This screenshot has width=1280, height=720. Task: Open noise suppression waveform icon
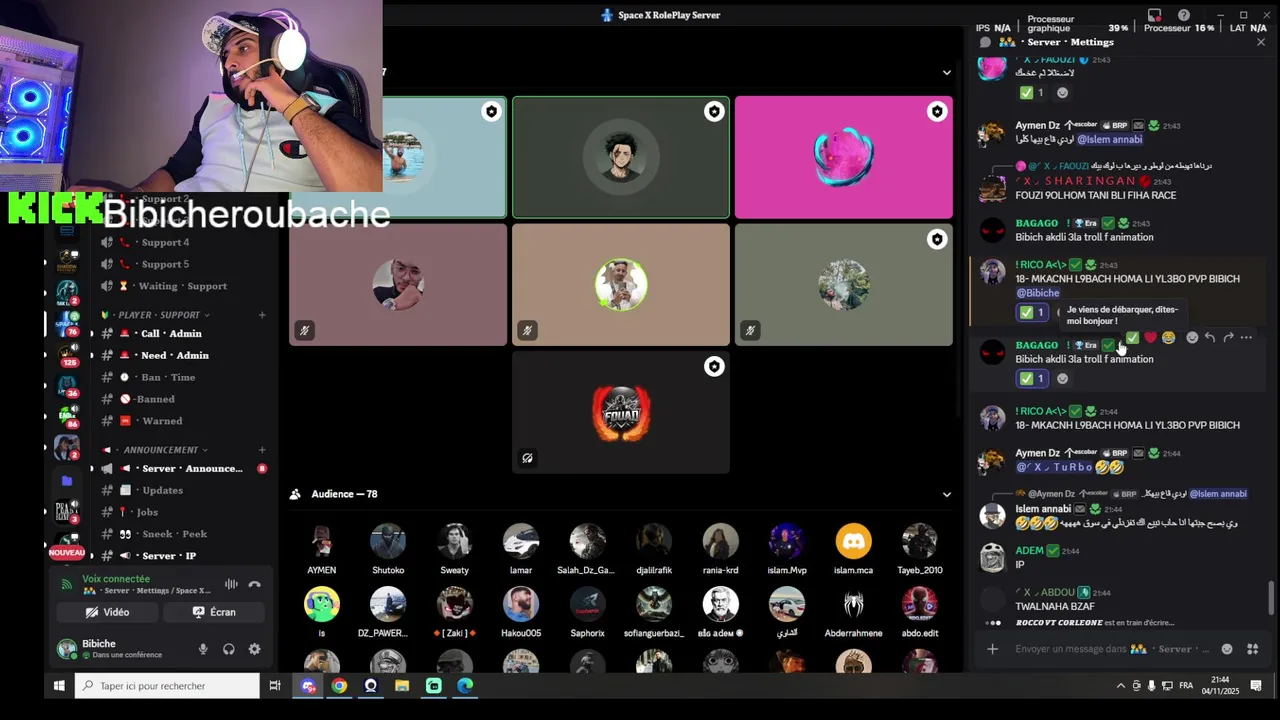pyautogui.click(x=231, y=584)
